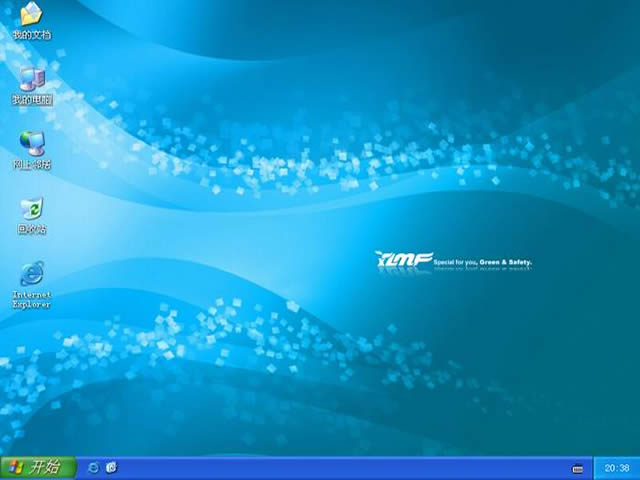The height and width of the screenshot is (480, 640).
Task: Click the 网上邻居 text label
Action: pyautogui.click(x=31, y=165)
